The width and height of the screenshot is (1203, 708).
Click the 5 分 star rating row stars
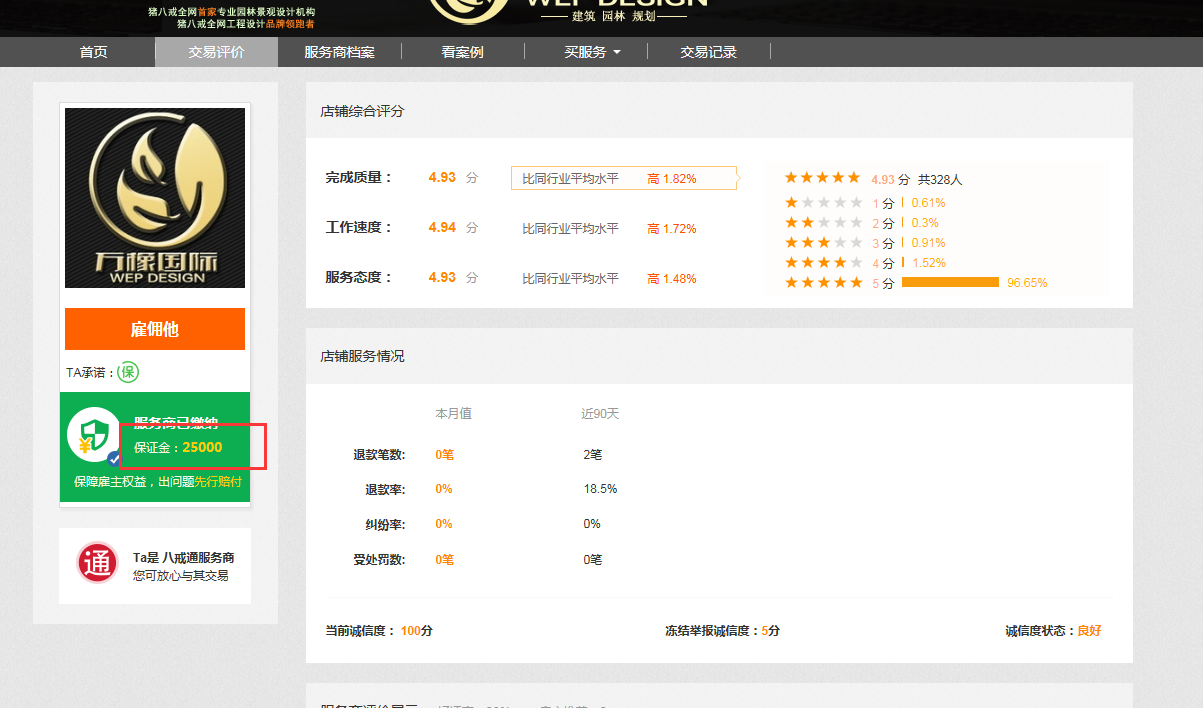coord(823,283)
